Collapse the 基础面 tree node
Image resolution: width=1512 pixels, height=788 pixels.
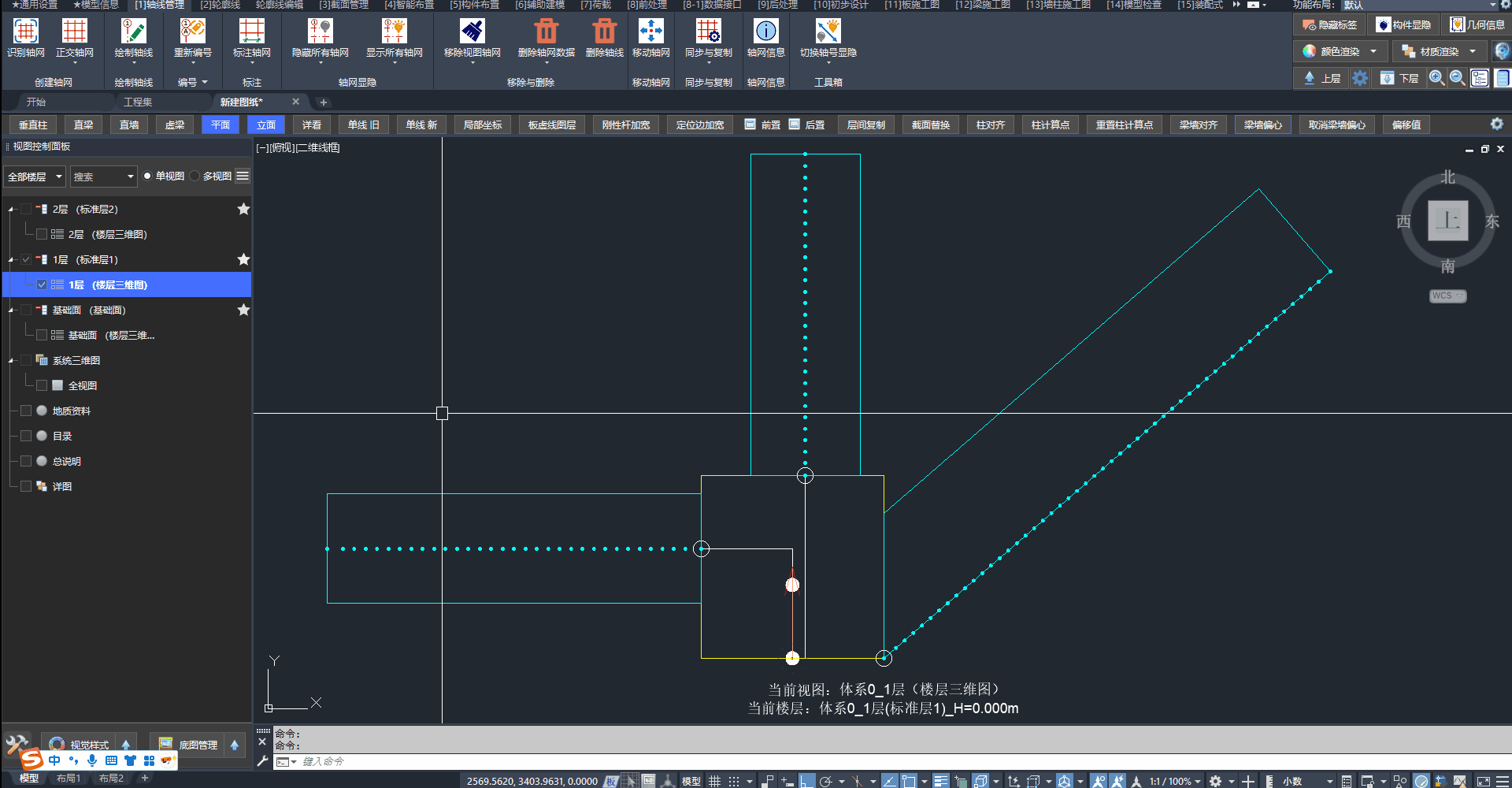(11, 310)
